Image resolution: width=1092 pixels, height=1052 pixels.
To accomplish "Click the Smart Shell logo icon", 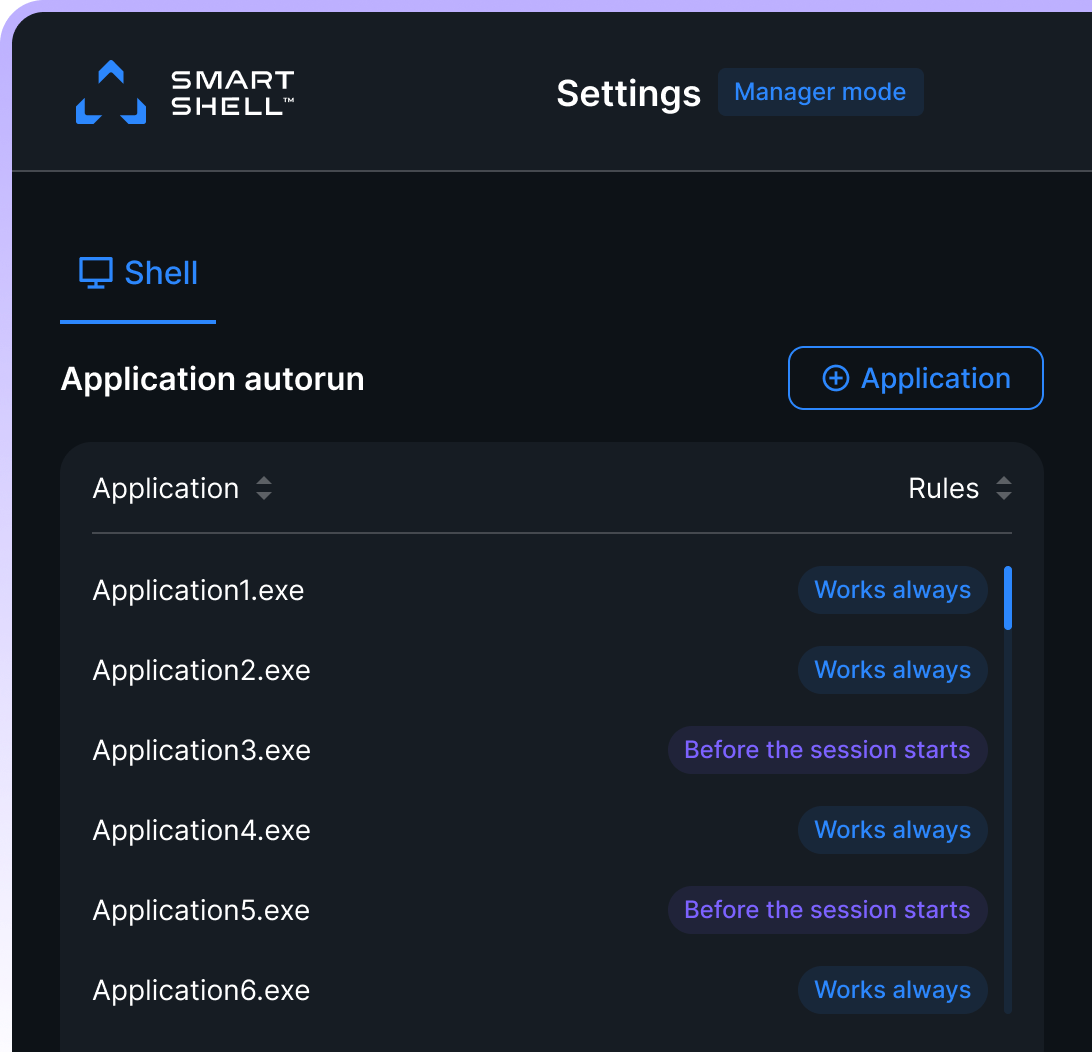I will (x=111, y=93).
